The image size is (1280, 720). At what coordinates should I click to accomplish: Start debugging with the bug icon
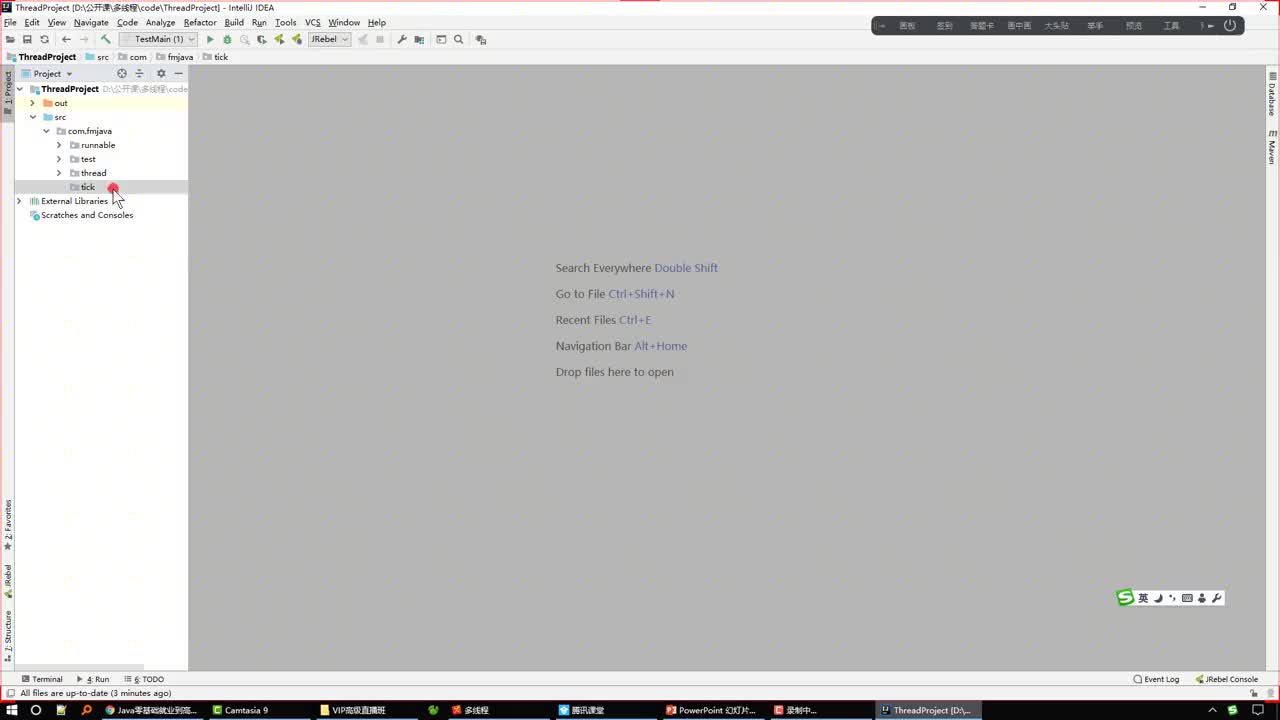(227, 40)
